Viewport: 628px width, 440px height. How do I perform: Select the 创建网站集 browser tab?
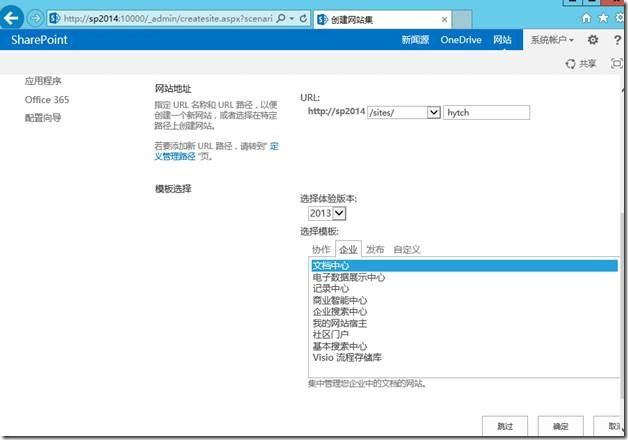[x=382, y=19]
